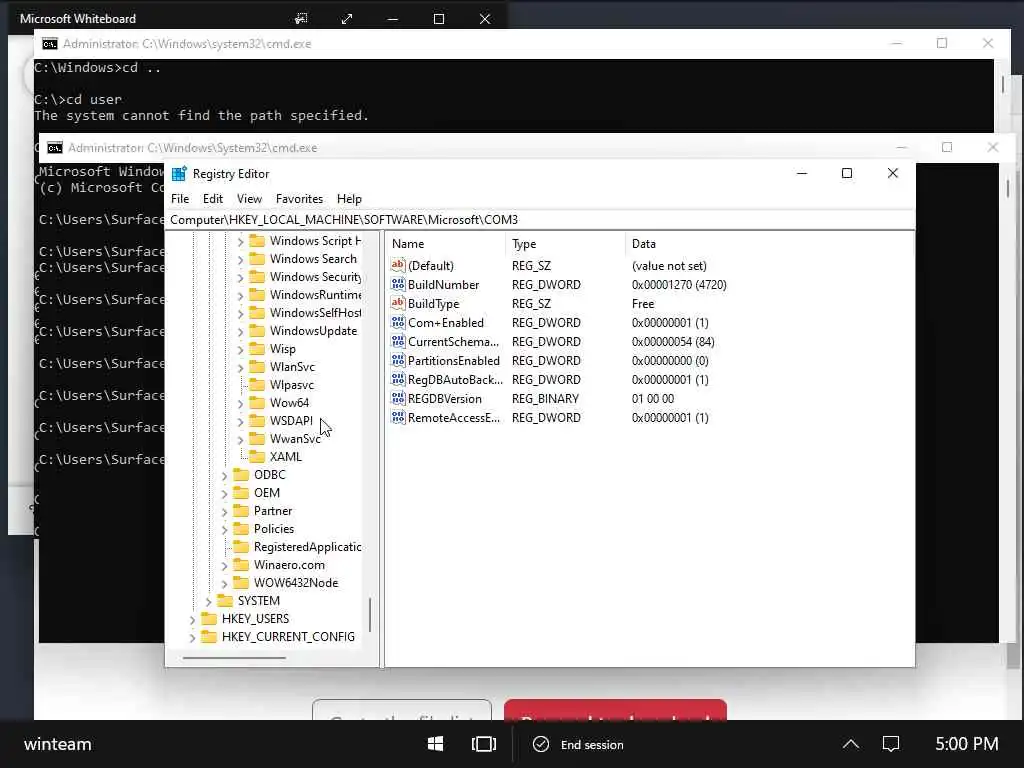Open the Favorites menu

click(x=299, y=199)
